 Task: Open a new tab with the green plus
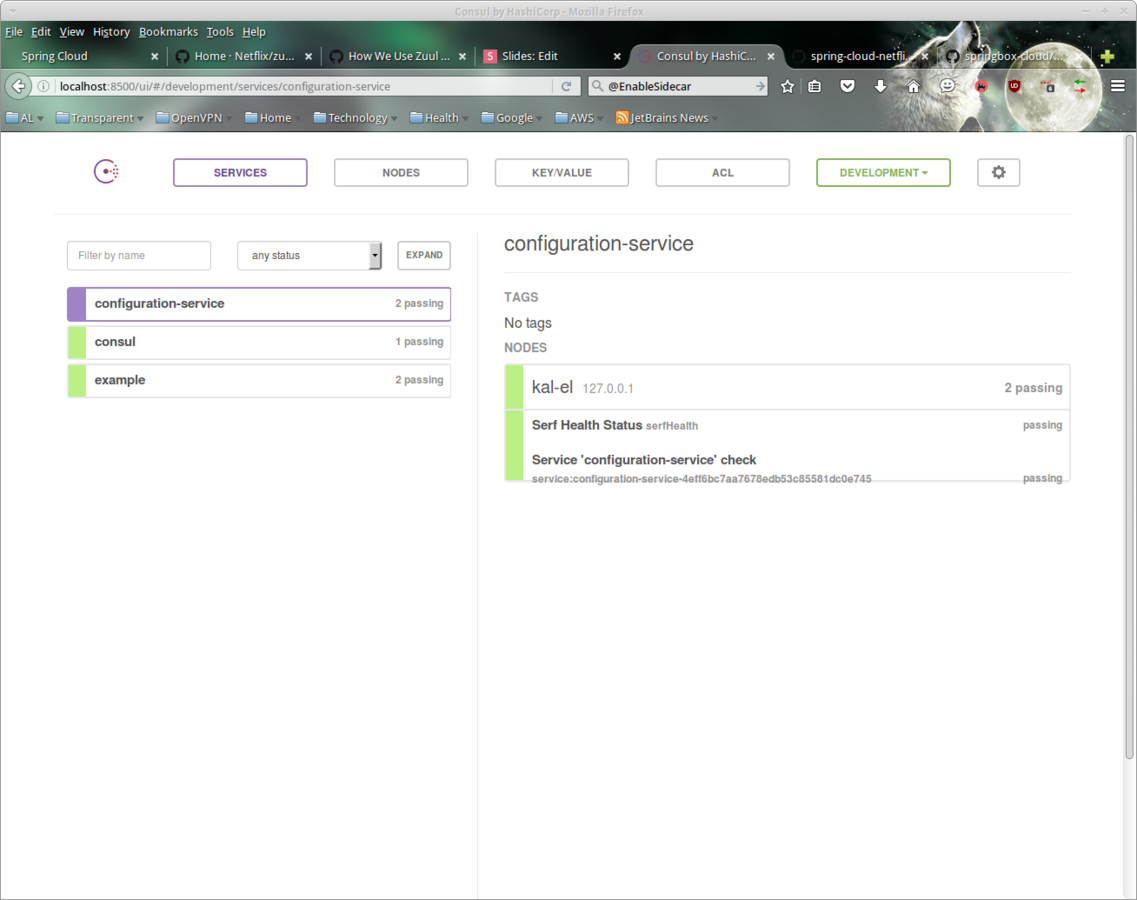(1107, 56)
